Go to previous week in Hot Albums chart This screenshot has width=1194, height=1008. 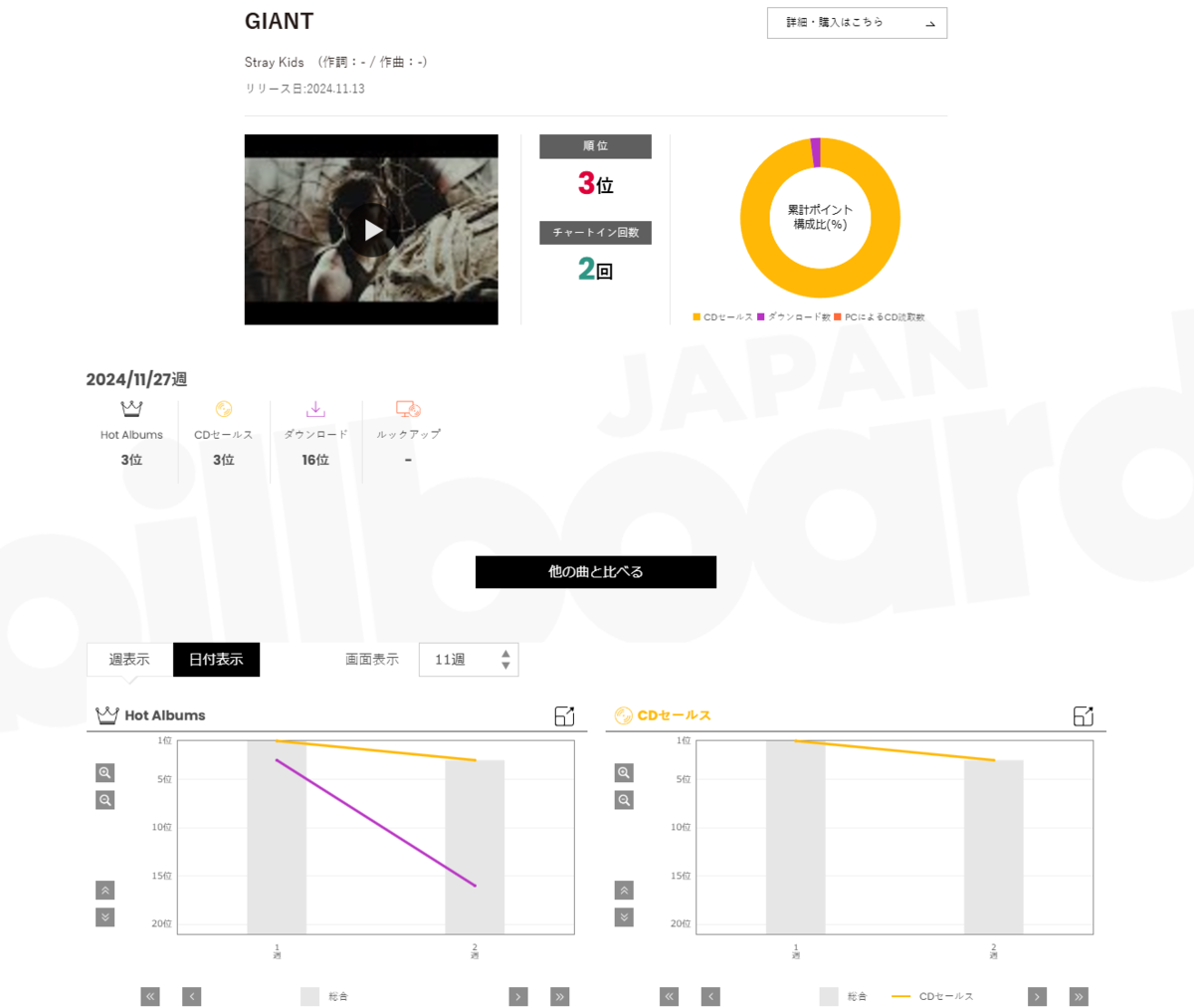point(192,996)
